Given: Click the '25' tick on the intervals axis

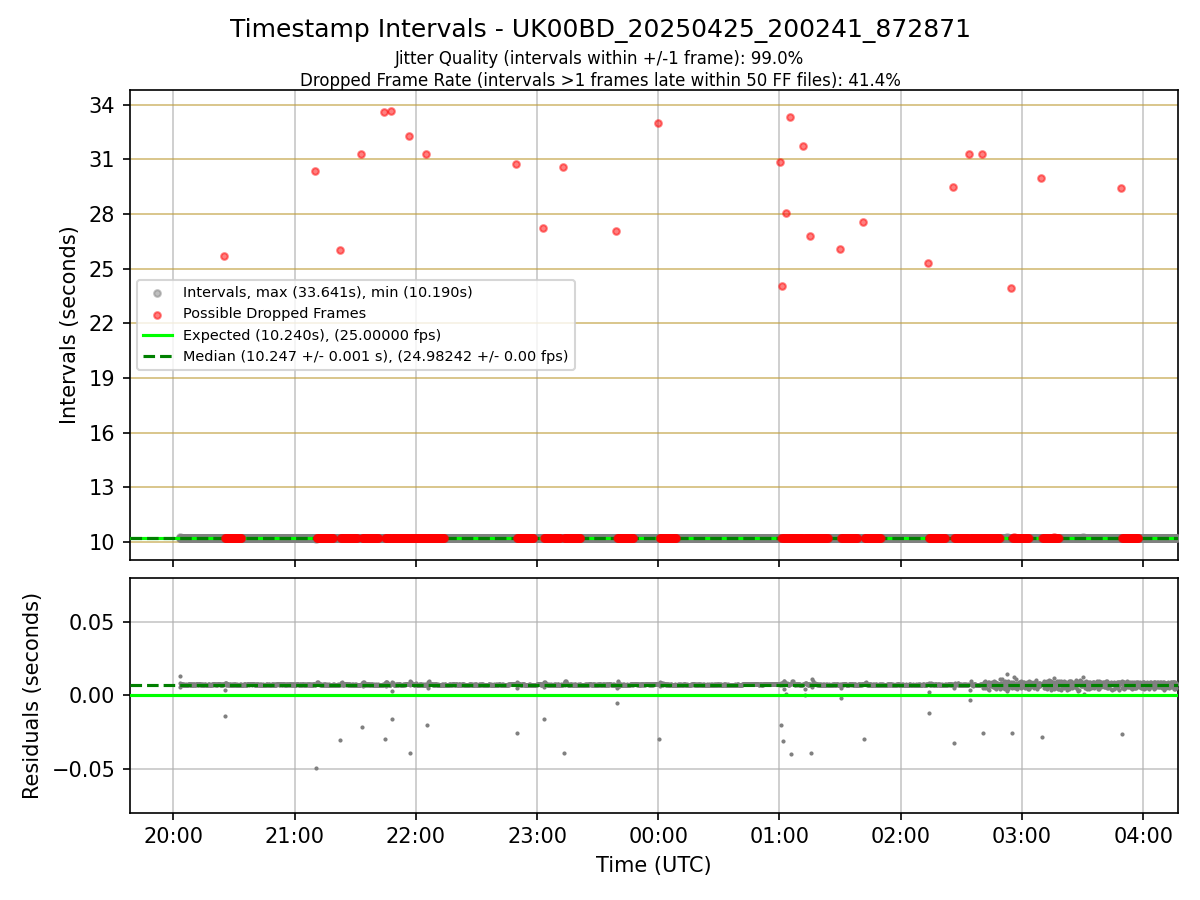Looking at the screenshot, I should click(x=103, y=269).
